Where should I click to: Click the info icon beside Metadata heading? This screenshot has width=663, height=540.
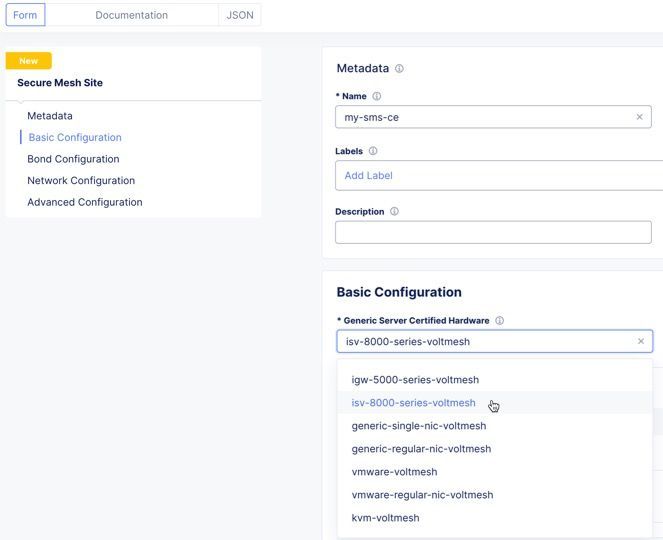coord(399,69)
